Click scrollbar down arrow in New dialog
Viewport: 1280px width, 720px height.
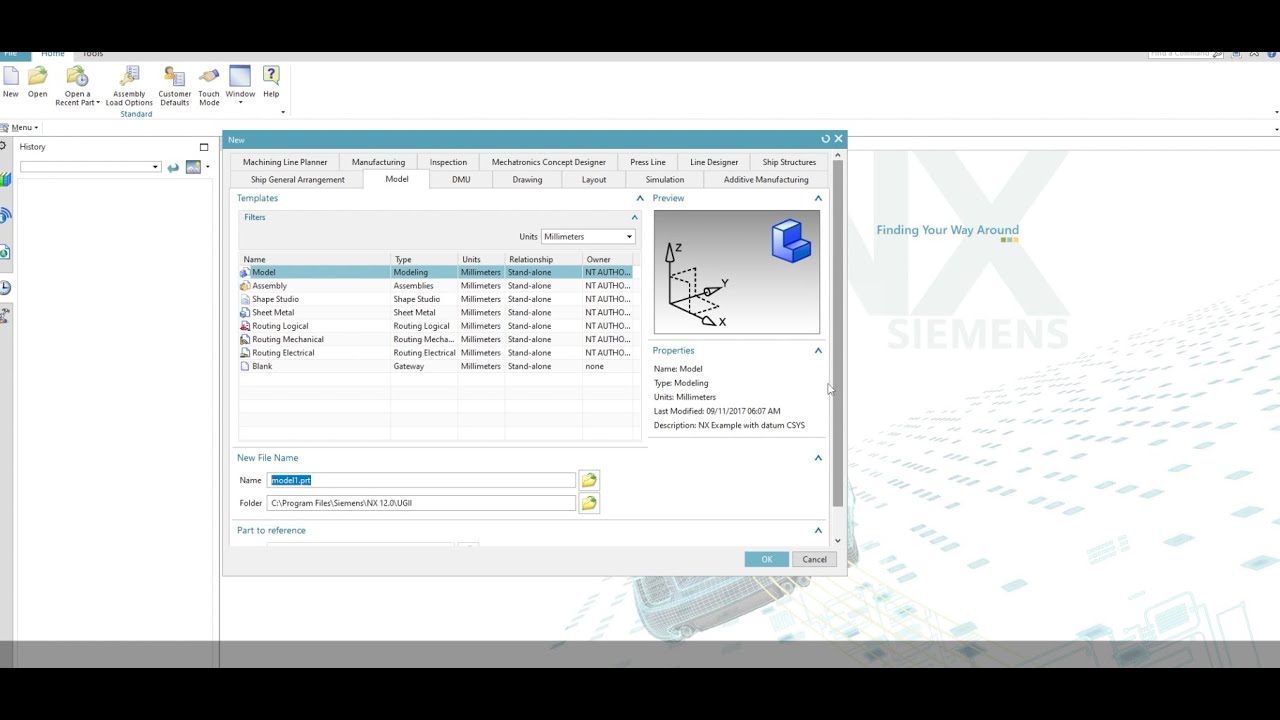click(x=838, y=541)
